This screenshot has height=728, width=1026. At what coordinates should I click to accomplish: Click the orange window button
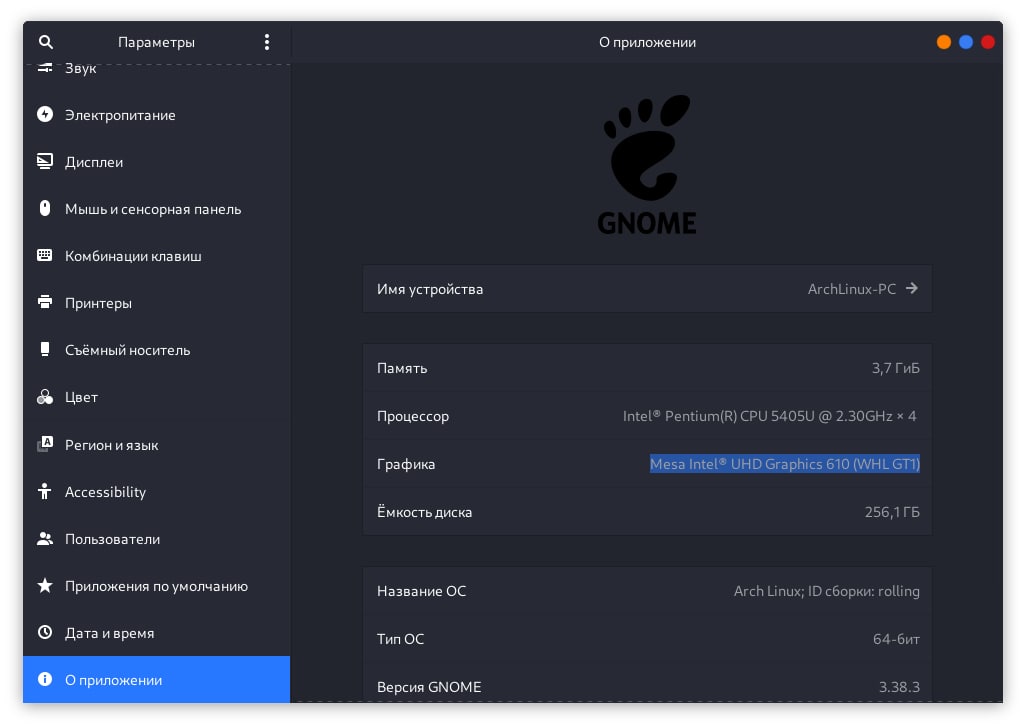pos(944,42)
